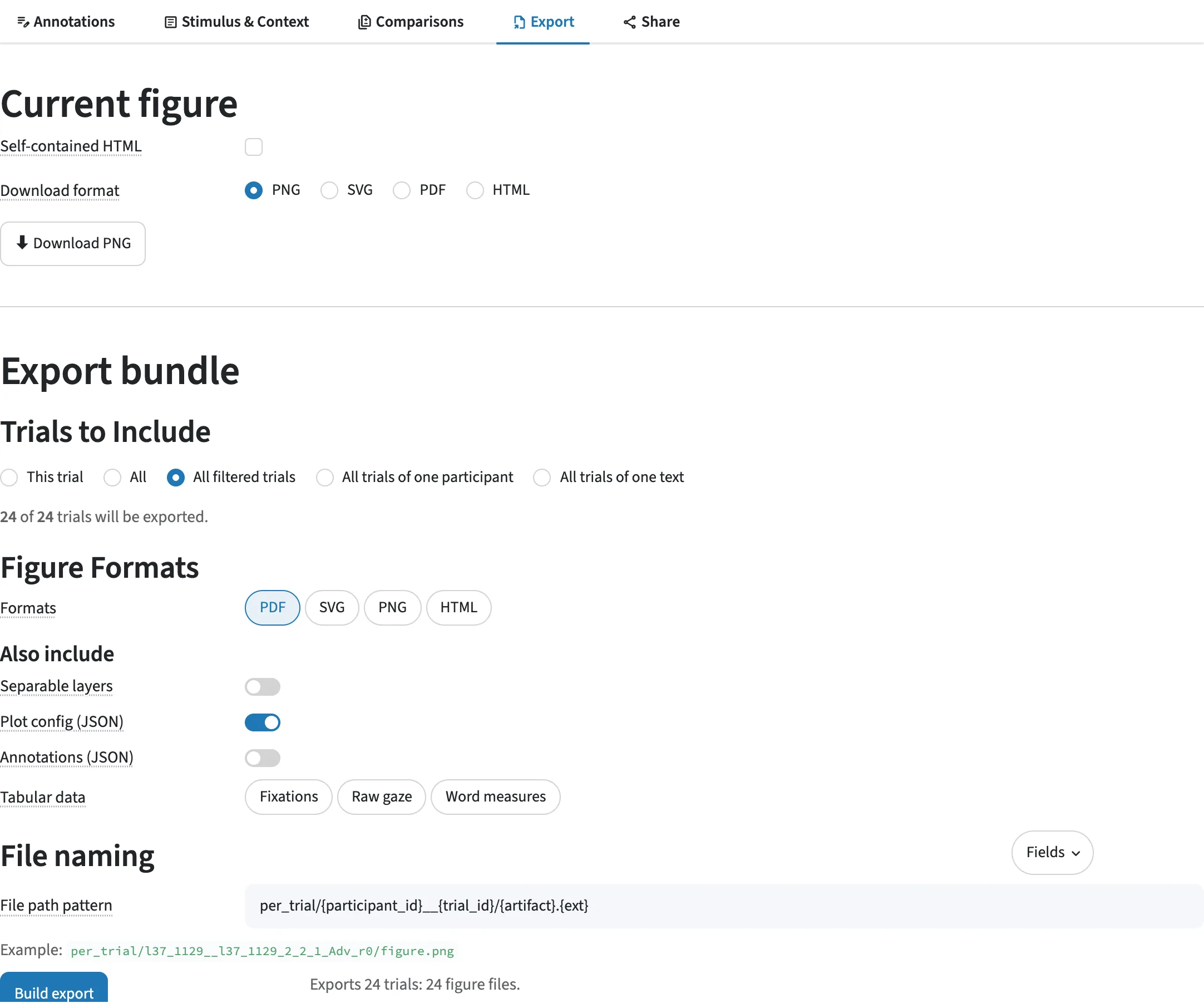This screenshot has height=1003, width=1204.
Task: Toggle Word measures tabular data chip
Action: point(496,797)
